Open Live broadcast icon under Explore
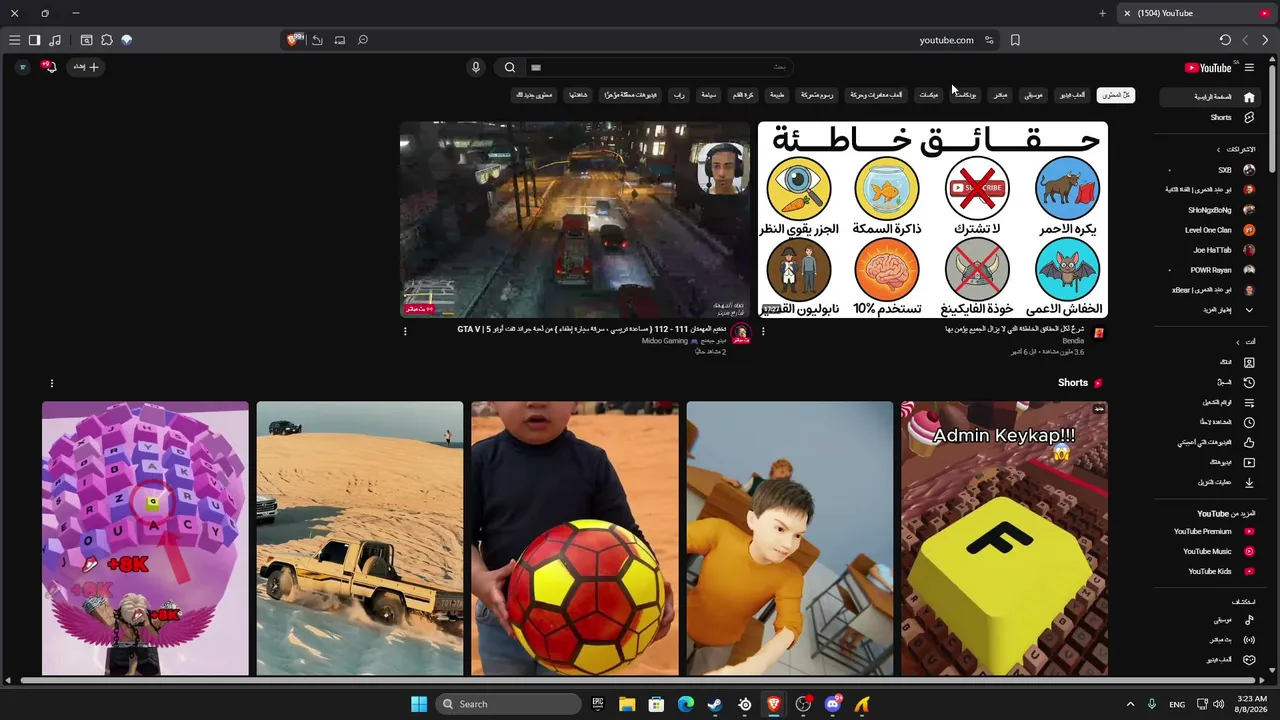Viewport: 1280px width, 720px height. (1249, 640)
